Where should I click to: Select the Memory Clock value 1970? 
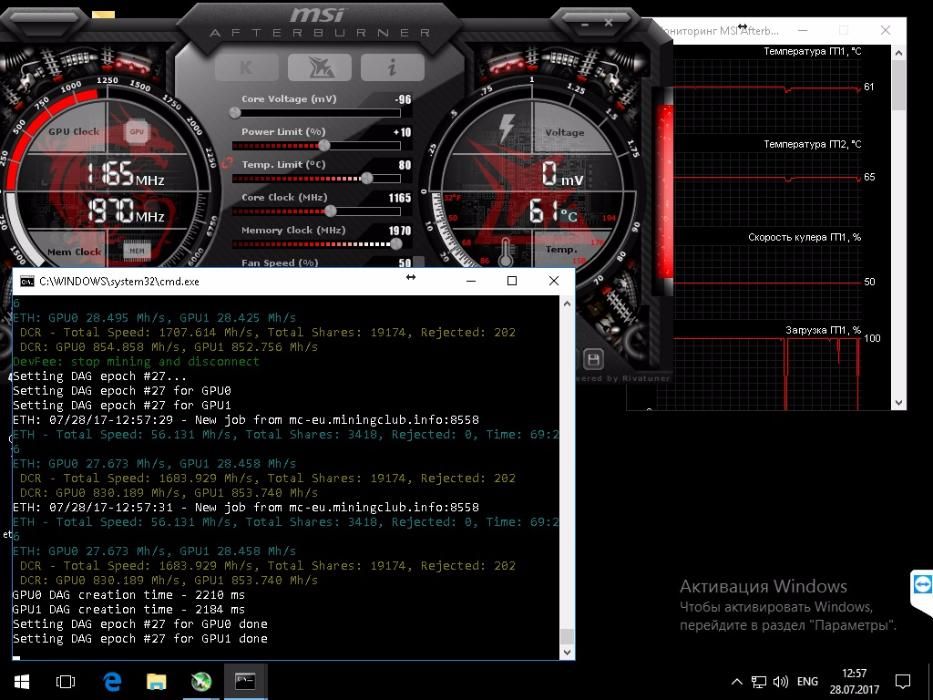tap(400, 230)
